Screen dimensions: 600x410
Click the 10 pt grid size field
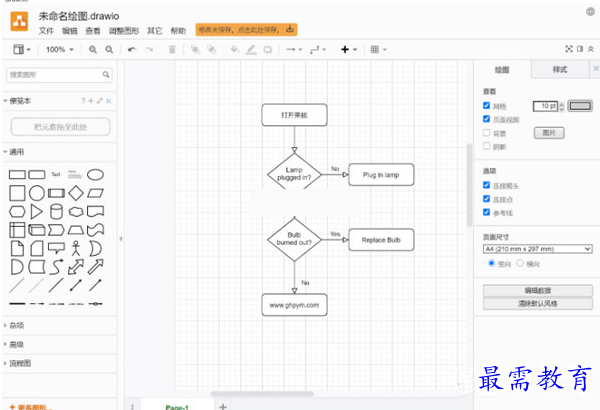coord(546,106)
